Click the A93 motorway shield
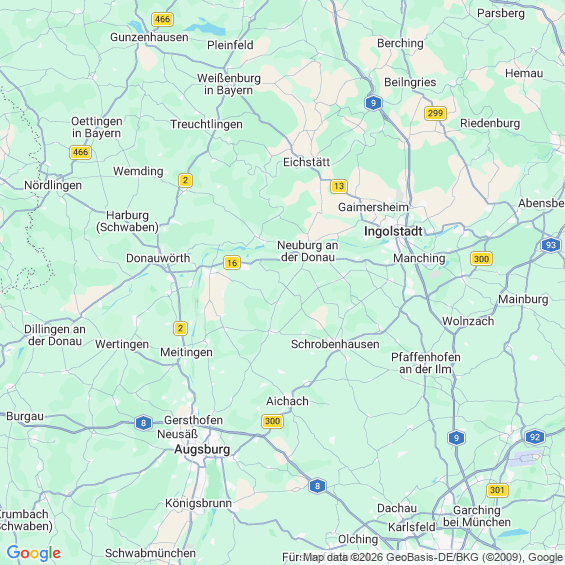Viewport: 565px width, 565px height. [551, 245]
